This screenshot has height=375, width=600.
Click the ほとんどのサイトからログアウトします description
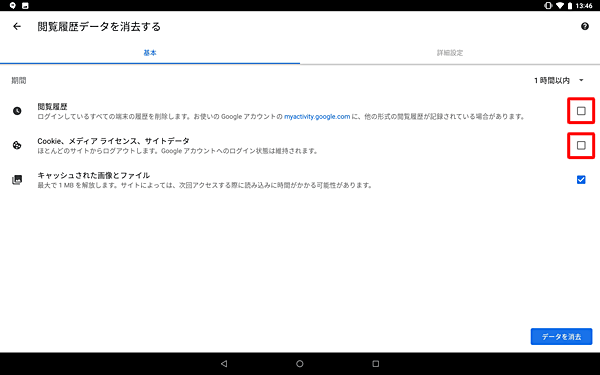tap(178, 151)
